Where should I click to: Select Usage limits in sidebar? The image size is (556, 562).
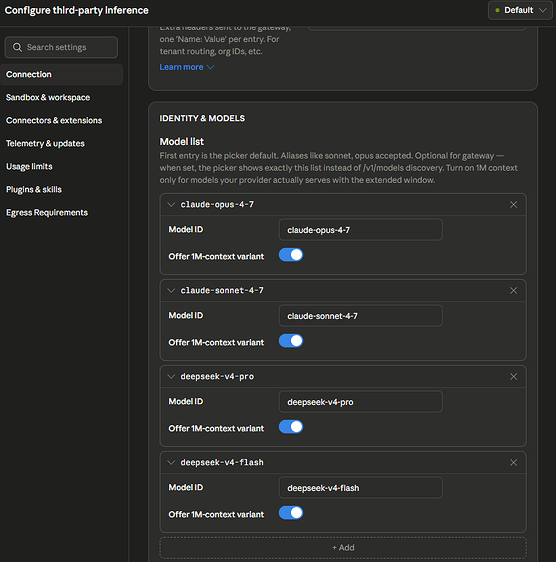point(29,166)
